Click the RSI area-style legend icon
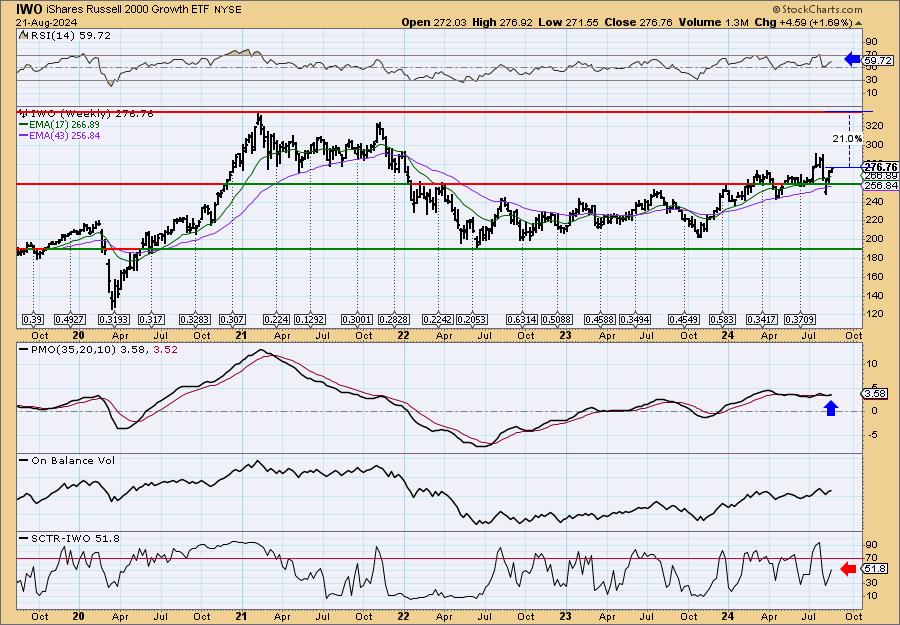 pos(22,35)
